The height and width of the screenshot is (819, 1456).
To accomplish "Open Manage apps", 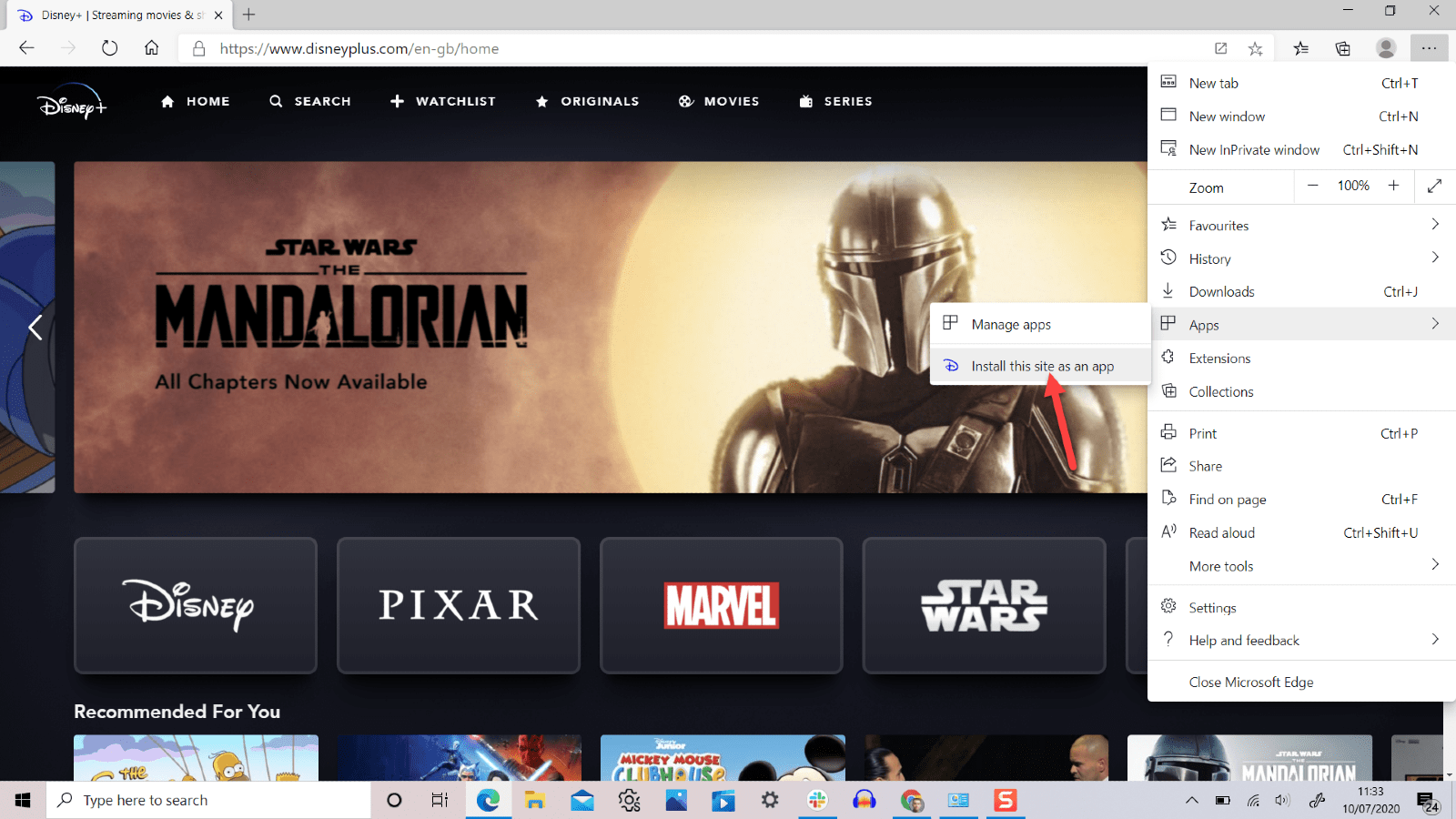I will click(1011, 323).
